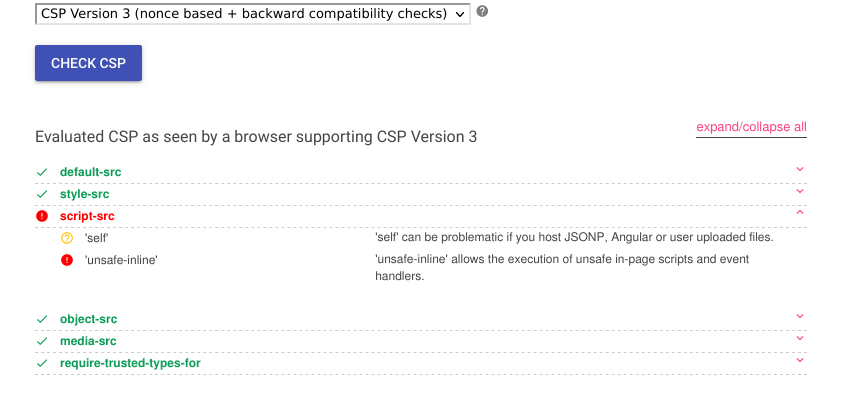Click the green checkmark beside style-src

42,194
